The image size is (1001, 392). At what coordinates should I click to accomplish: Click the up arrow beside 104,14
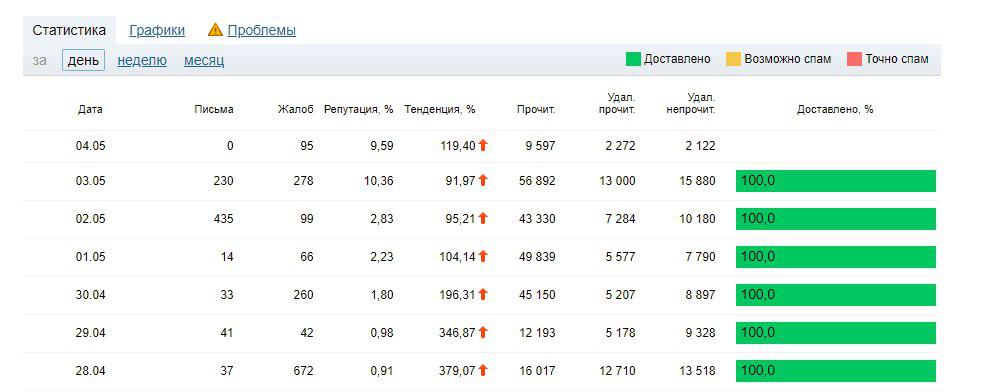click(x=483, y=257)
